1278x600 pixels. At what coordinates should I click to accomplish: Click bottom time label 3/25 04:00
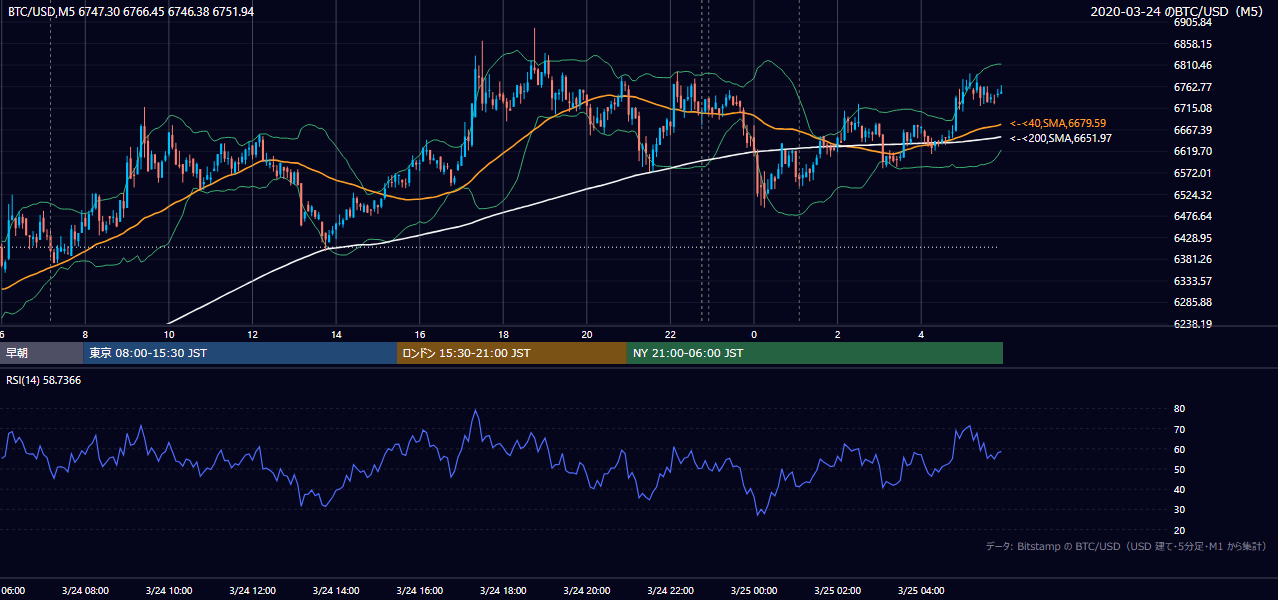tap(922, 591)
